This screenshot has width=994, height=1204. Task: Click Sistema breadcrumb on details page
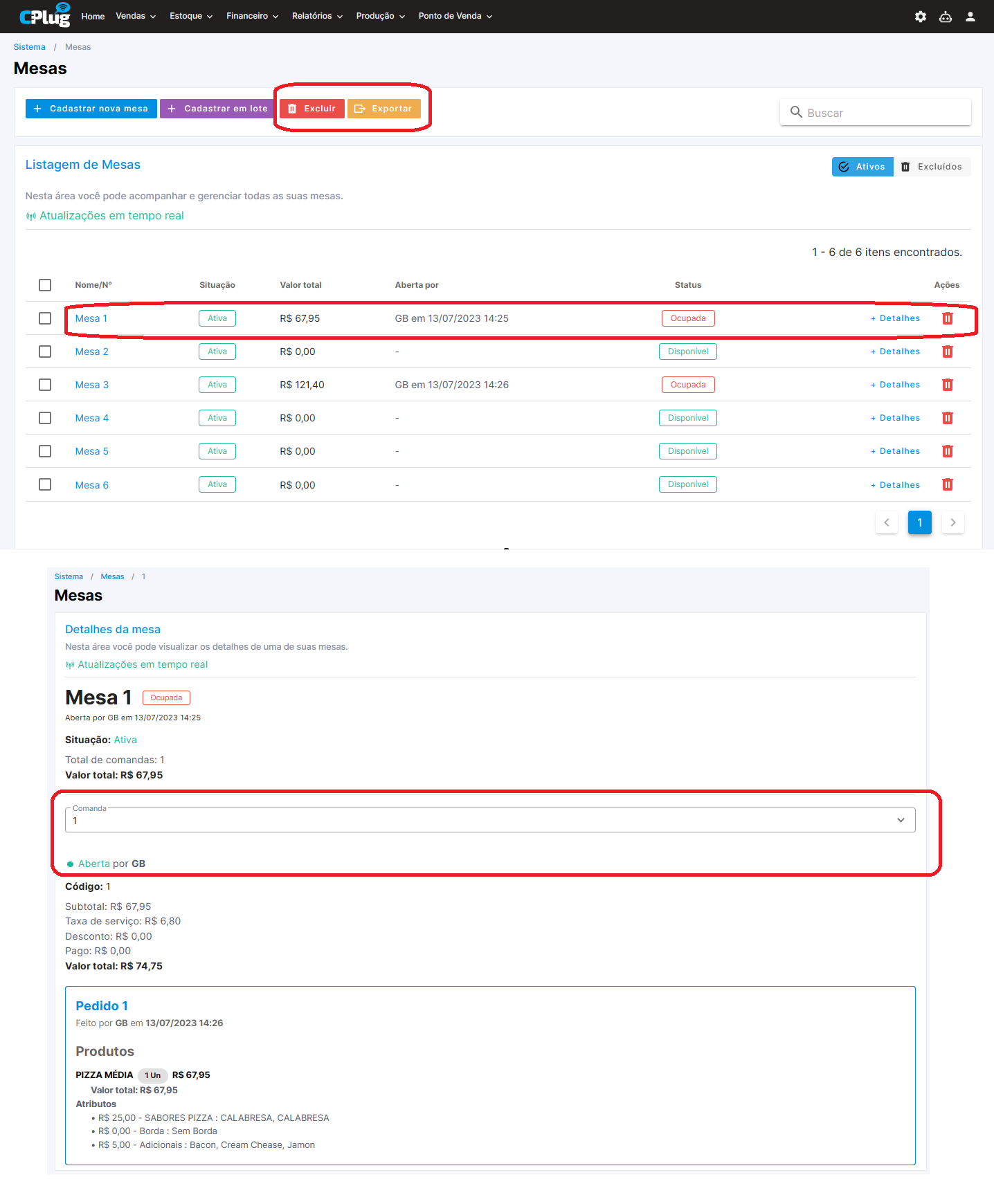69,576
